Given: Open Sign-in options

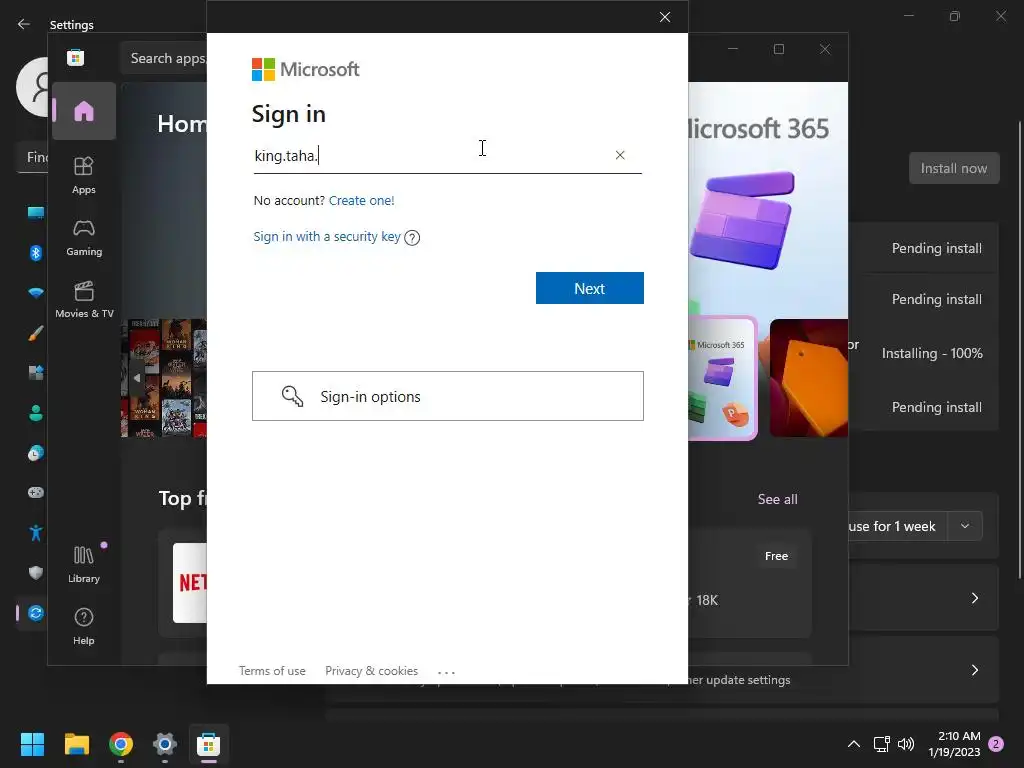Looking at the screenshot, I should click(447, 396).
